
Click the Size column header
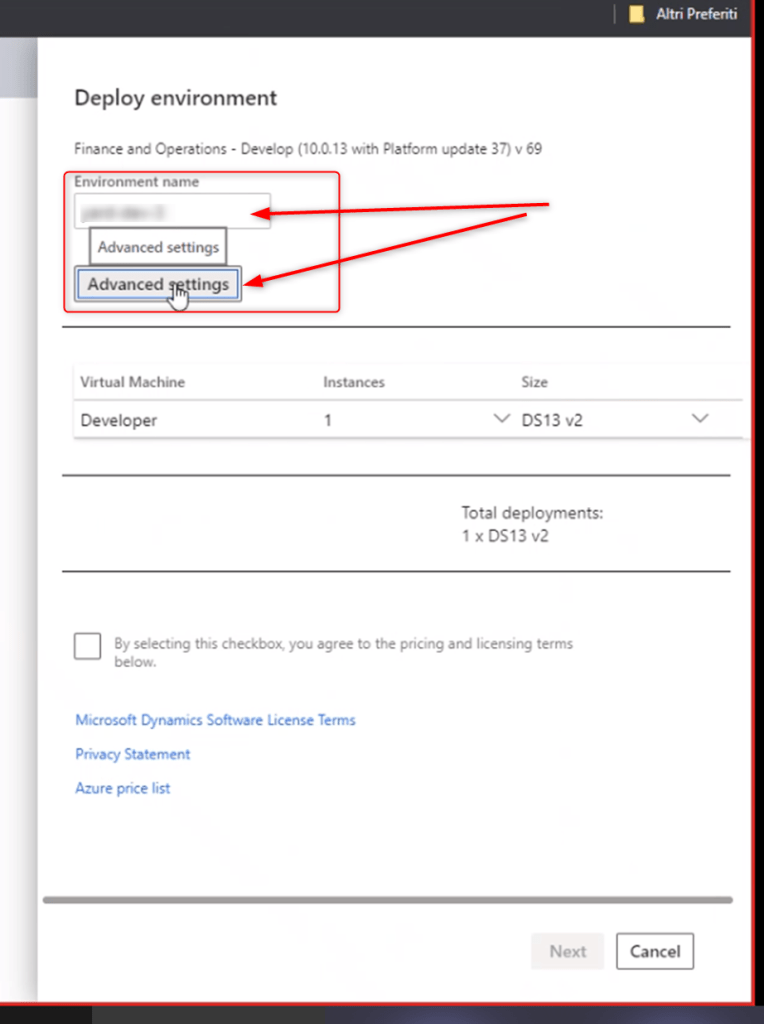(x=534, y=382)
